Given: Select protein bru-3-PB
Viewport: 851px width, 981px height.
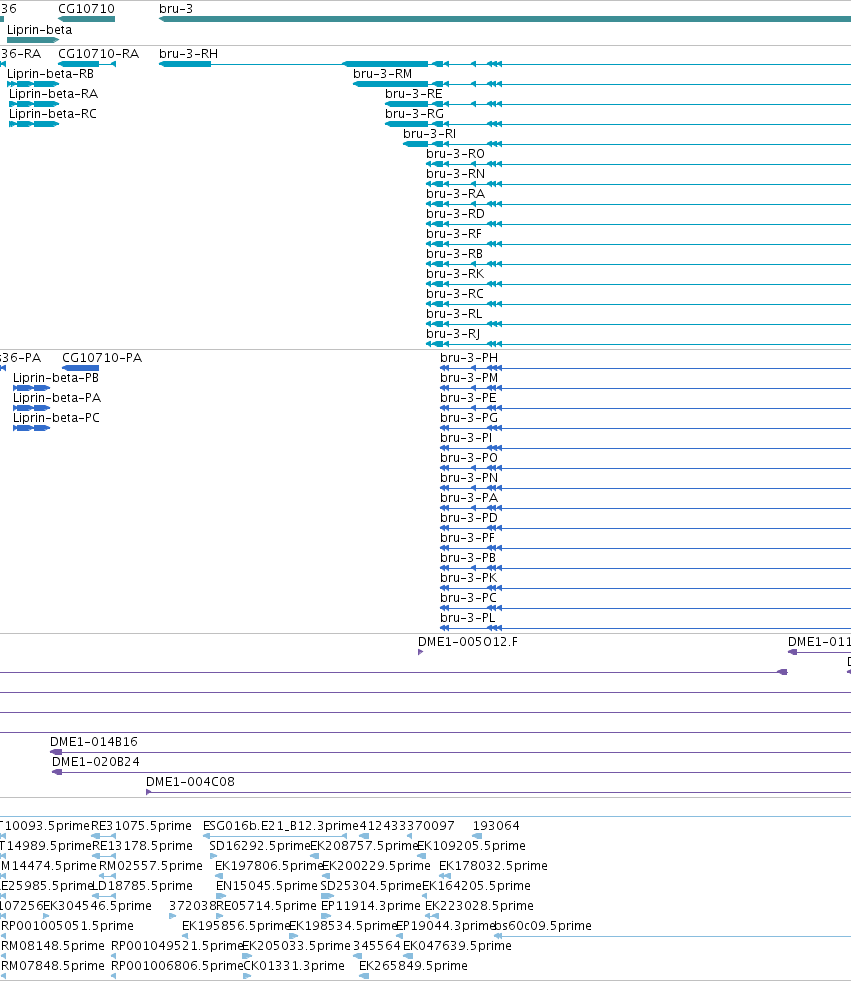Looking at the screenshot, I should click(x=468, y=558).
